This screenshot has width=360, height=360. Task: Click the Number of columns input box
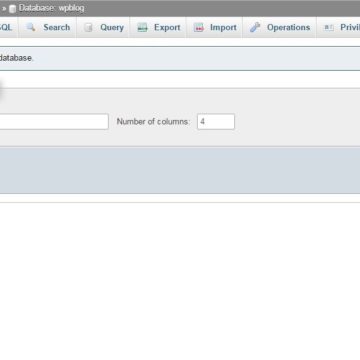point(216,122)
